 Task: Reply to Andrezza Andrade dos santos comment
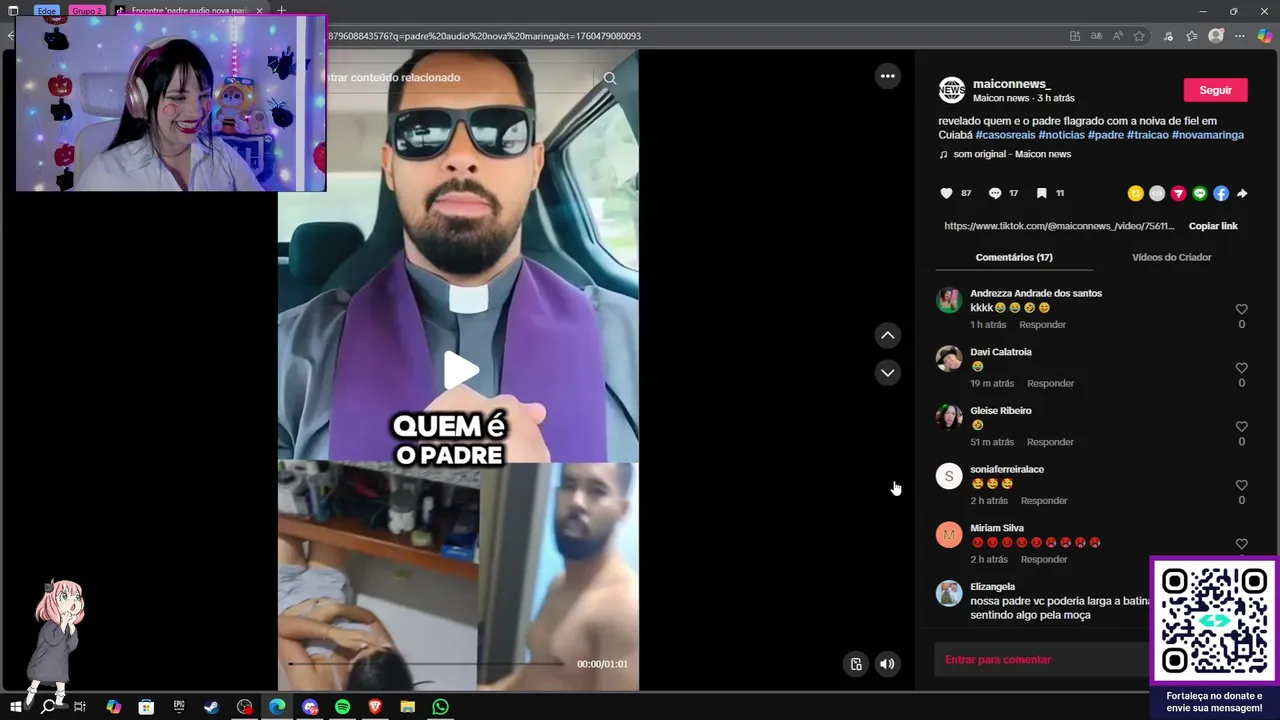tap(1042, 325)
